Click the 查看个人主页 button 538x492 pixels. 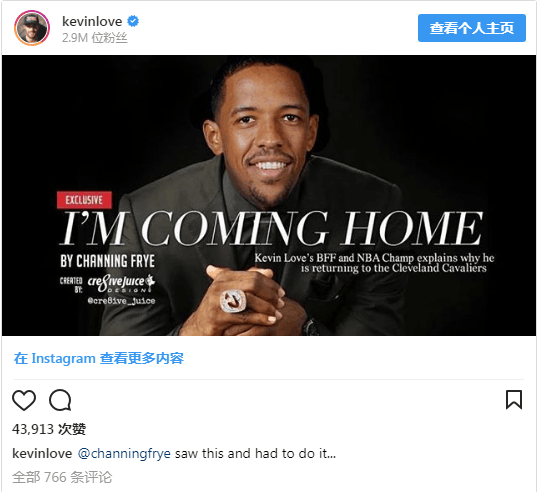tap(472, 28)
